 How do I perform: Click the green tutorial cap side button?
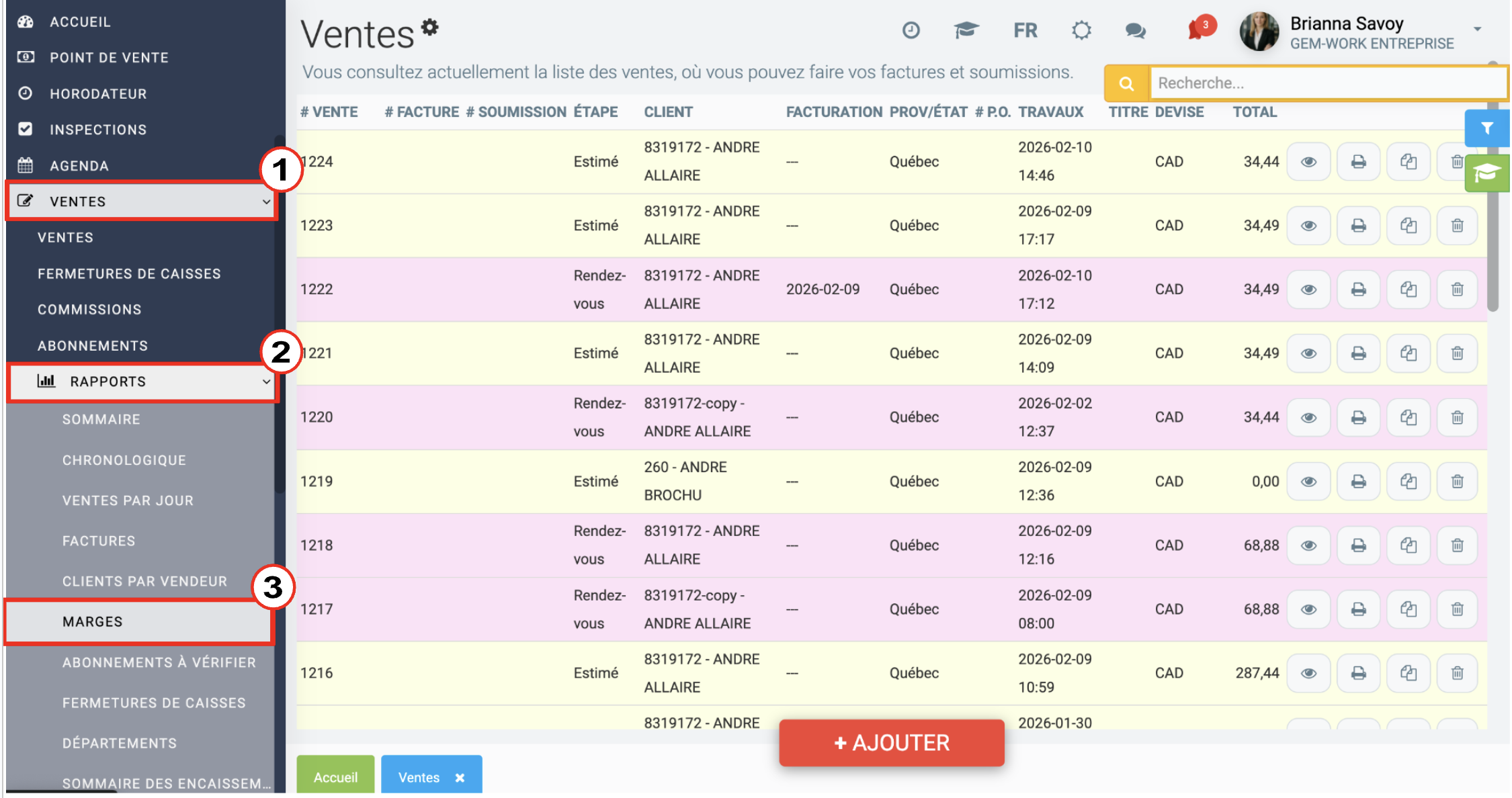1486,173
